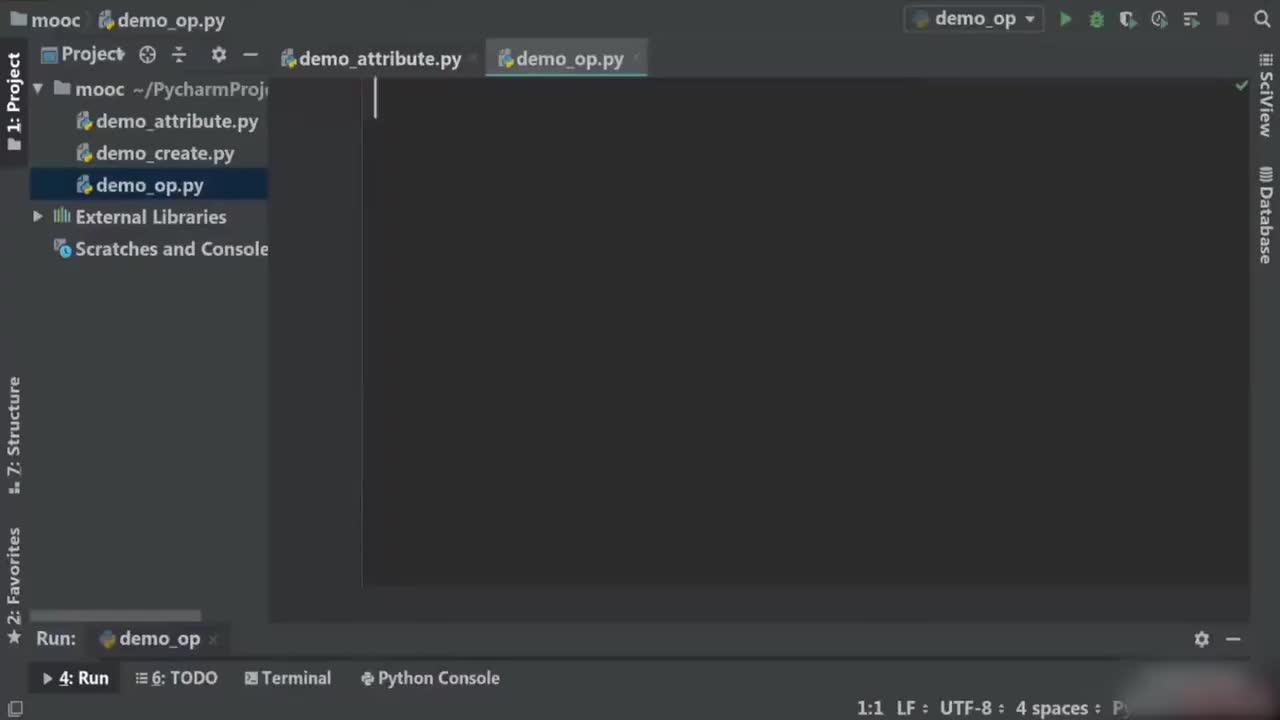This screenshot has height=720, width=1280.
Task: Close the demo_attribute.py editor tab
Action: click(x=472, y=59)
